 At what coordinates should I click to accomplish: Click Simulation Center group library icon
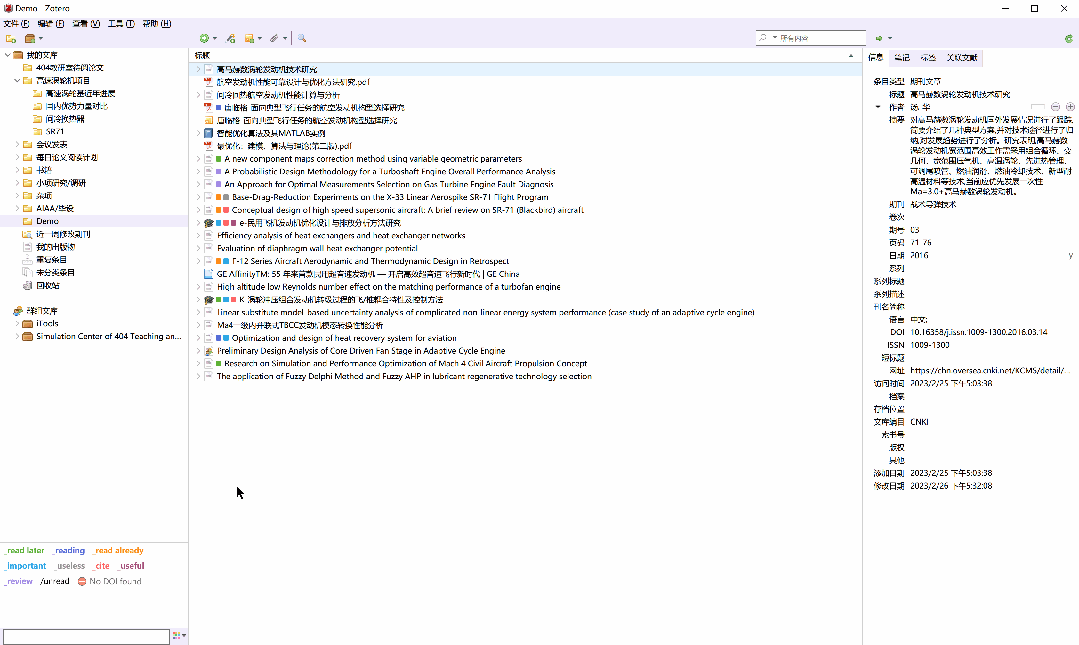coord(28,337)
